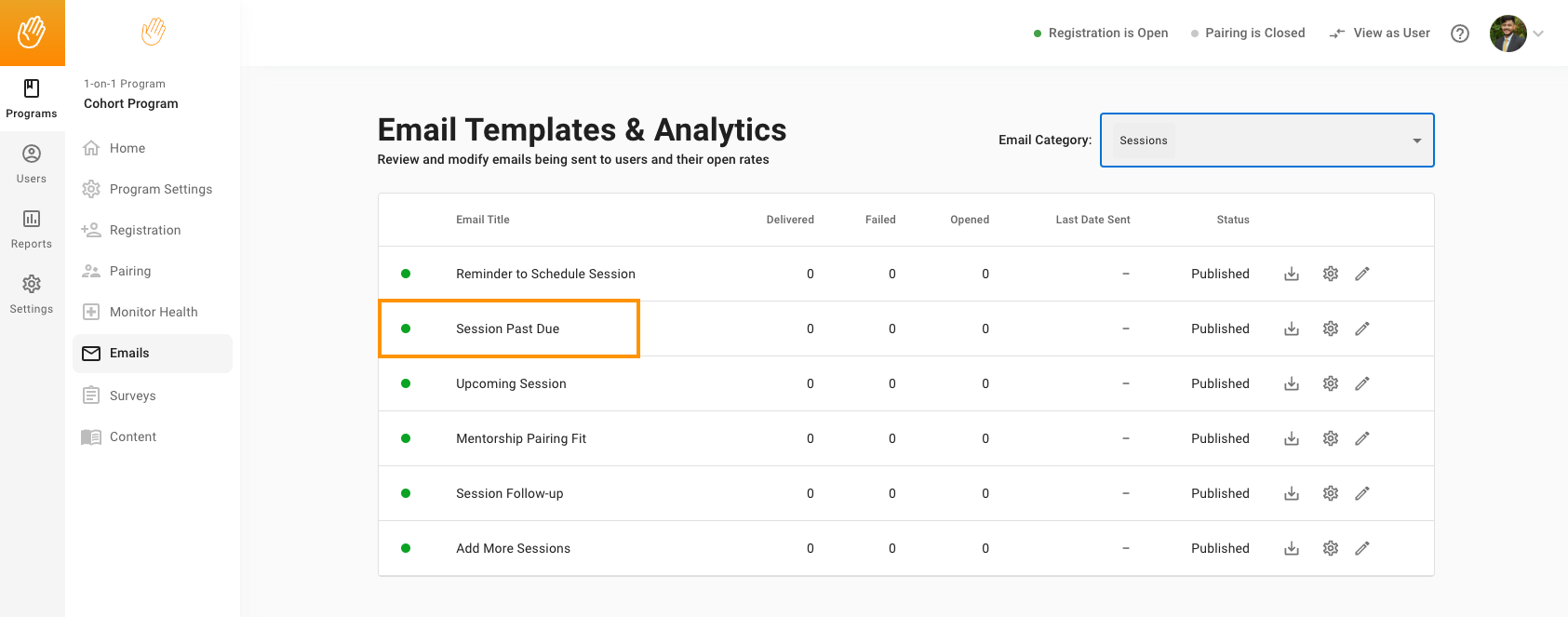This screenshot has width=1568, height=617.
Task: Edit the Add More Sessions email template
Action: coord(1361,548)
